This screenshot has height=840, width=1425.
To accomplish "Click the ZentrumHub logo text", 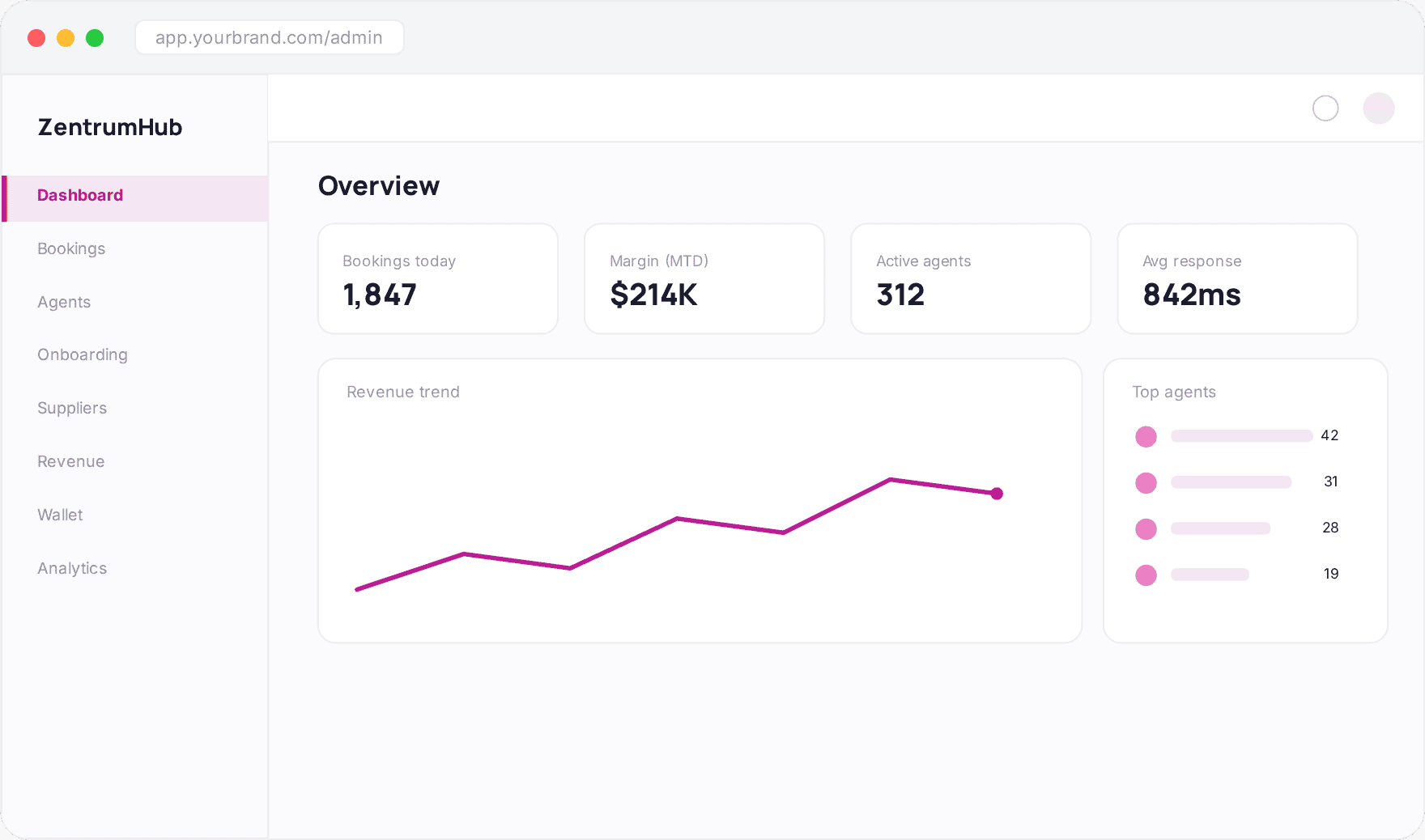I will pyautogui.click(x=110, y=127).
